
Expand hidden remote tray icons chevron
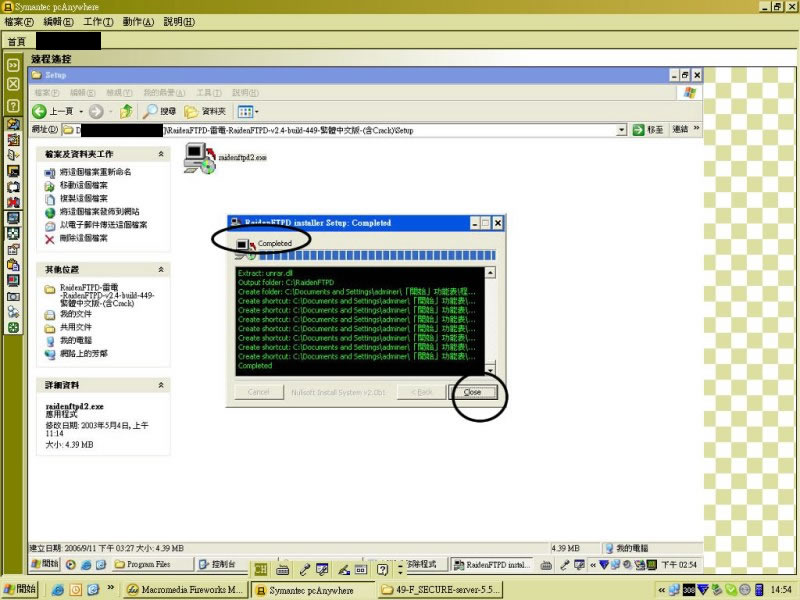pyautogui.click(x=593, y=565)
